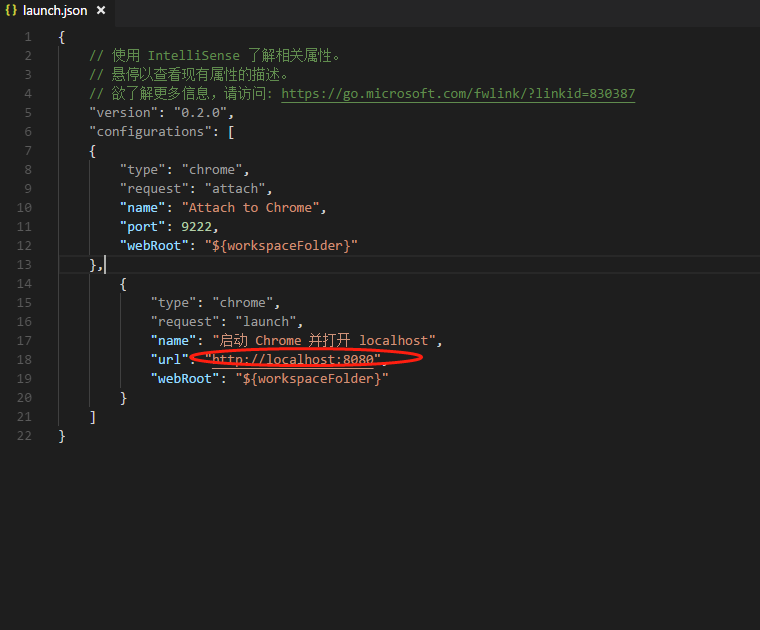Open the go.microsoft.com fwlink URL
Viewport: 760px width, 630px height.
[458, 94]
